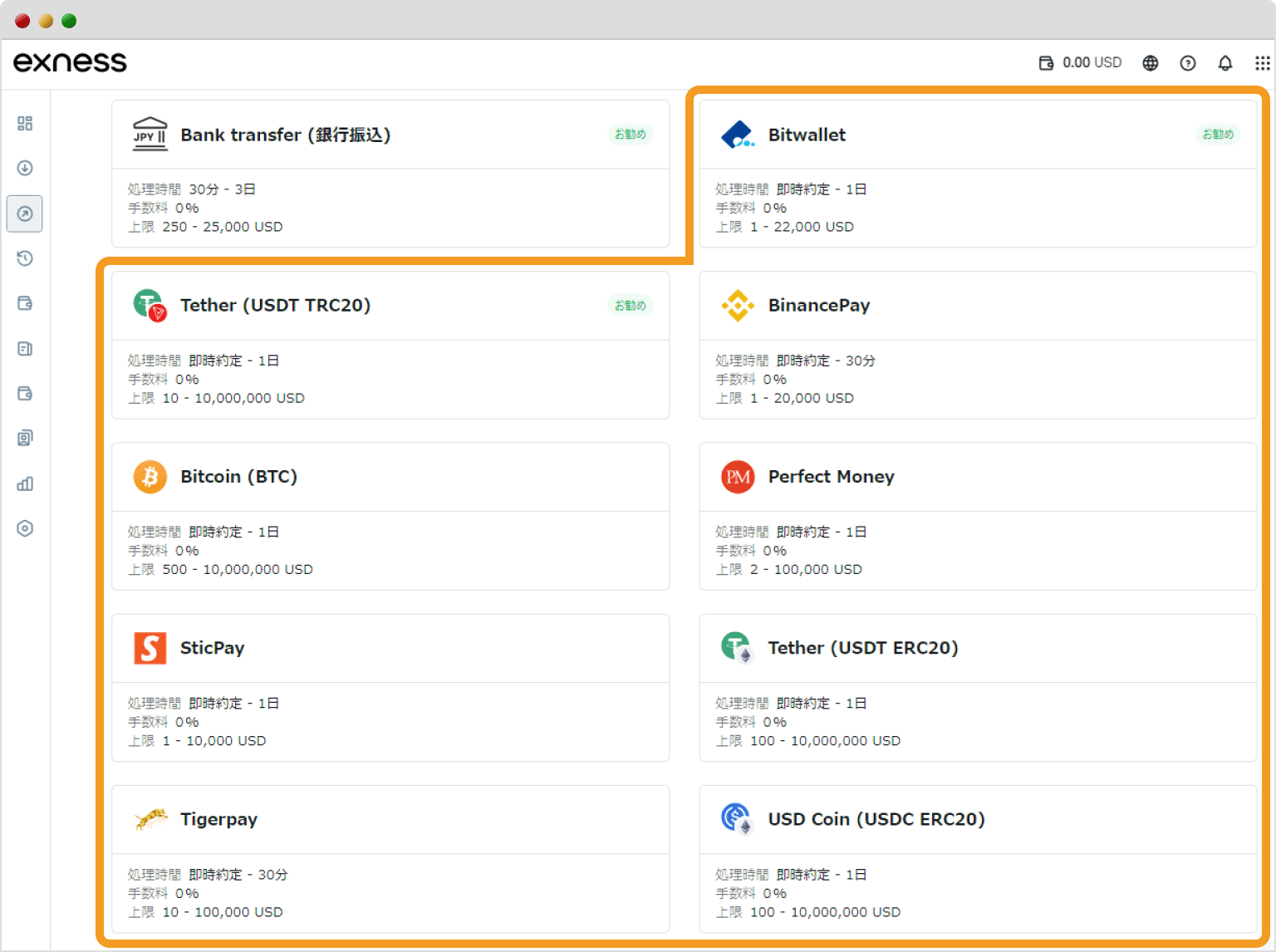
Task: Open the apps grid menu icon
Action: (1262, 63)
